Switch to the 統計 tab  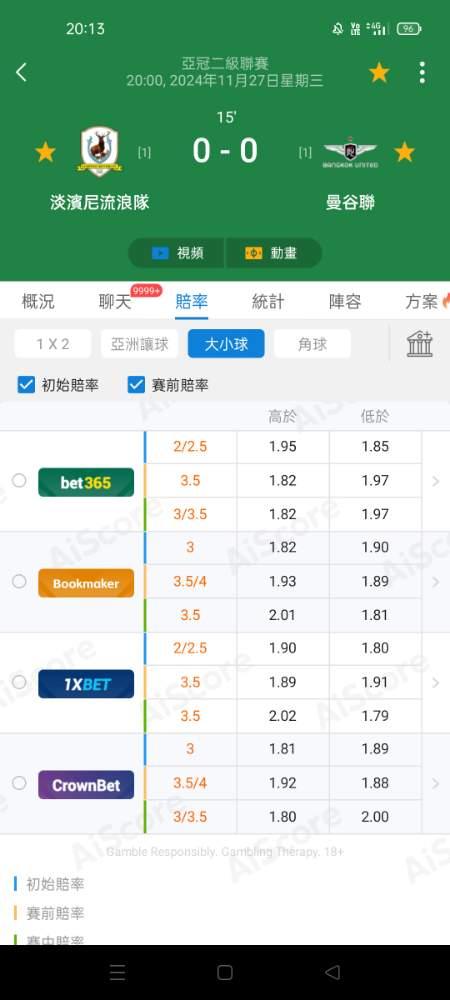268,302
